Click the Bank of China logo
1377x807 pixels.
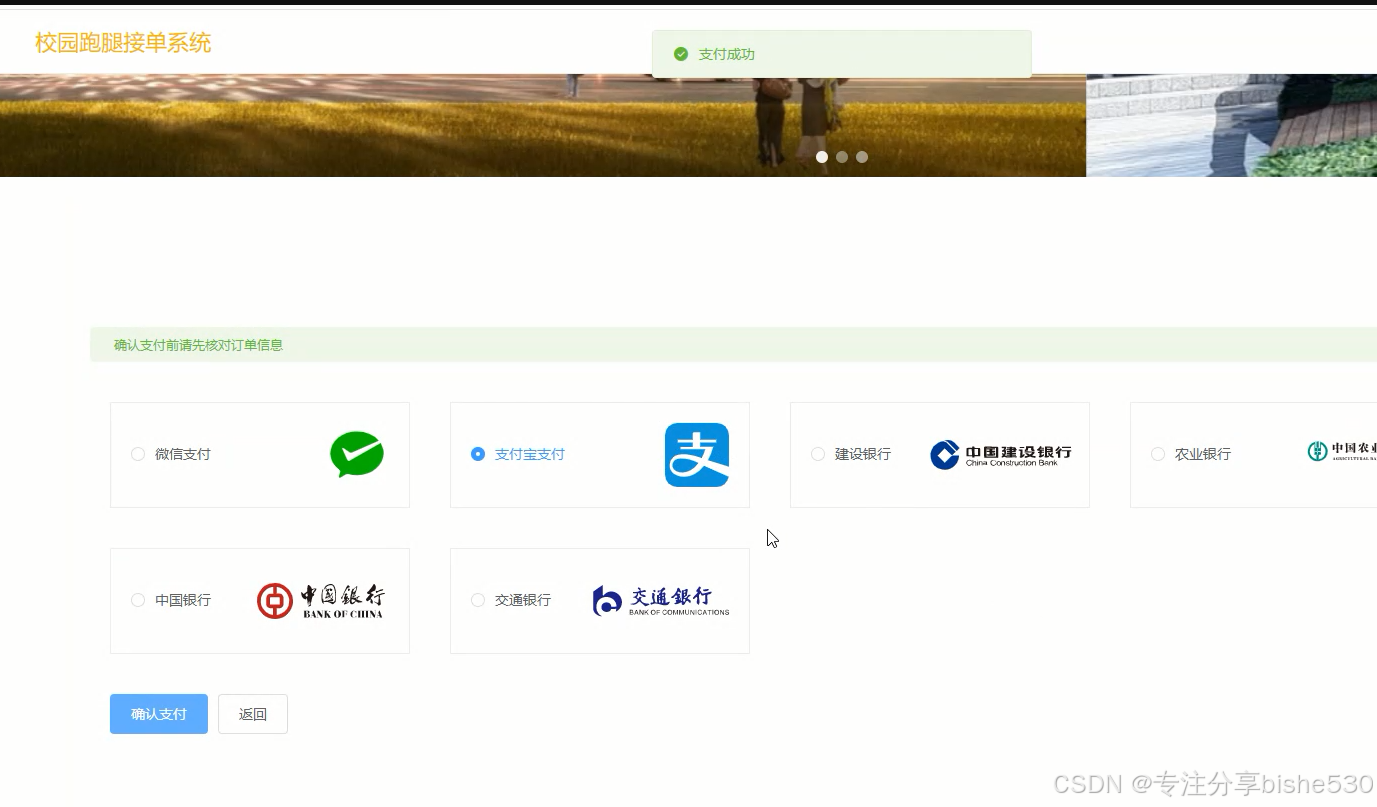pos(320,601)
